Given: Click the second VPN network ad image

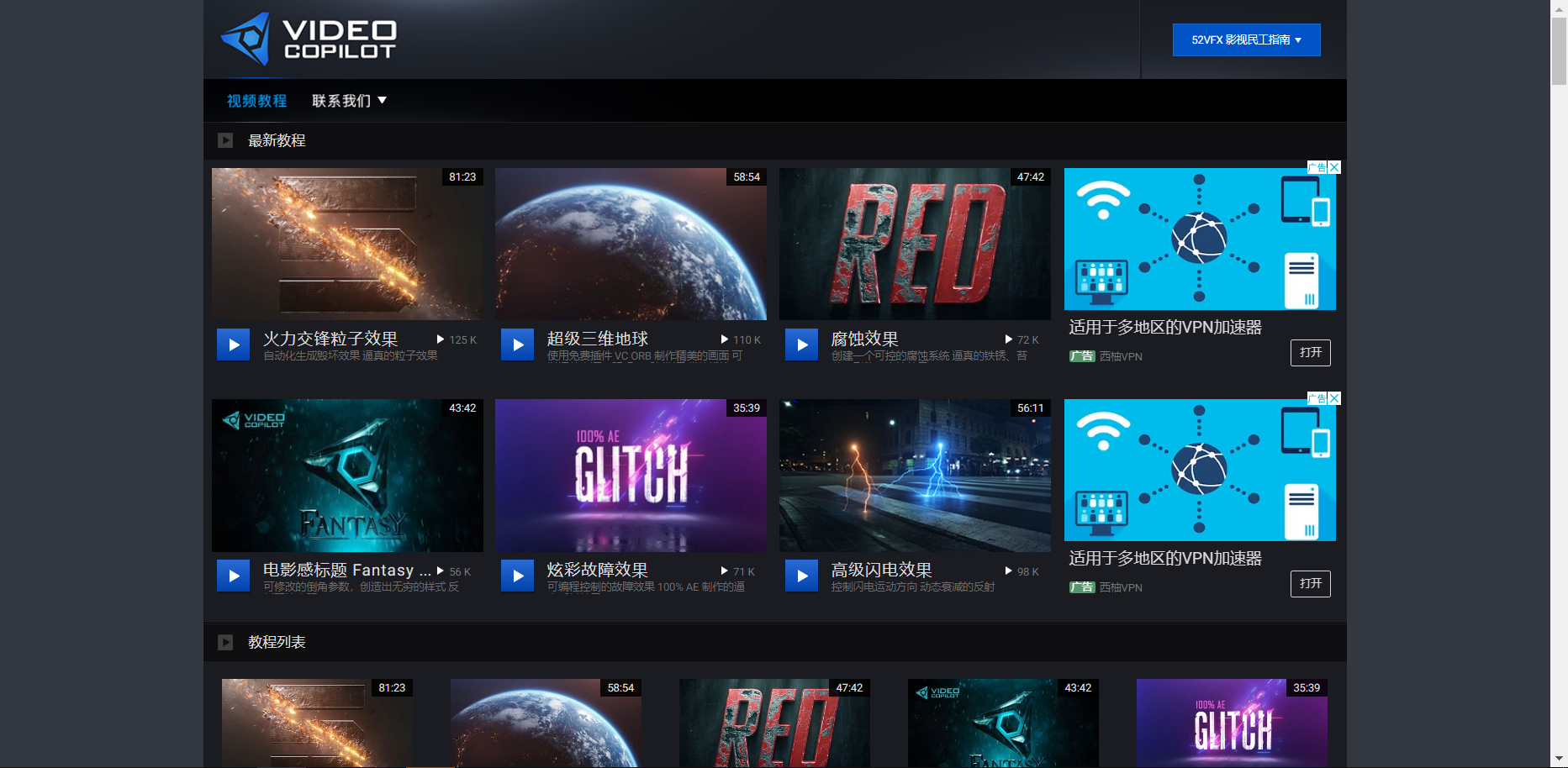Looking at the screenshot, I should pos(1200,471).
